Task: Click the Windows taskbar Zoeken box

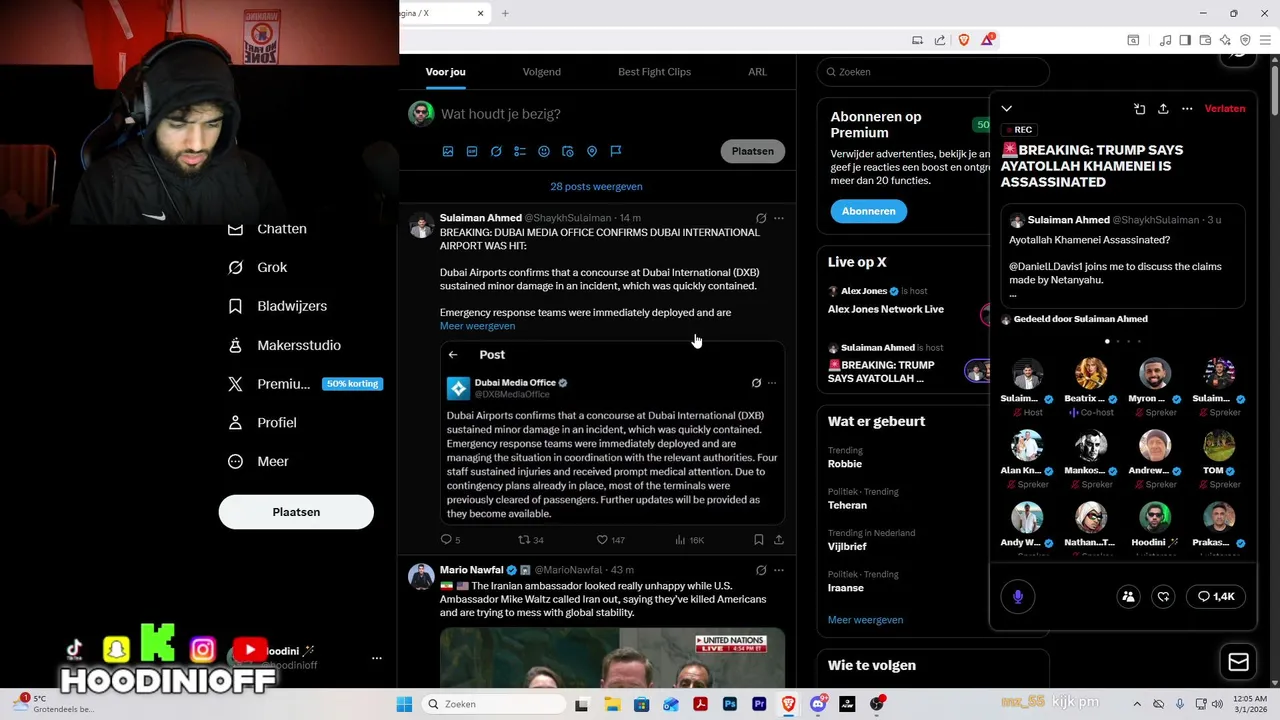Action: tap(493, 704)
